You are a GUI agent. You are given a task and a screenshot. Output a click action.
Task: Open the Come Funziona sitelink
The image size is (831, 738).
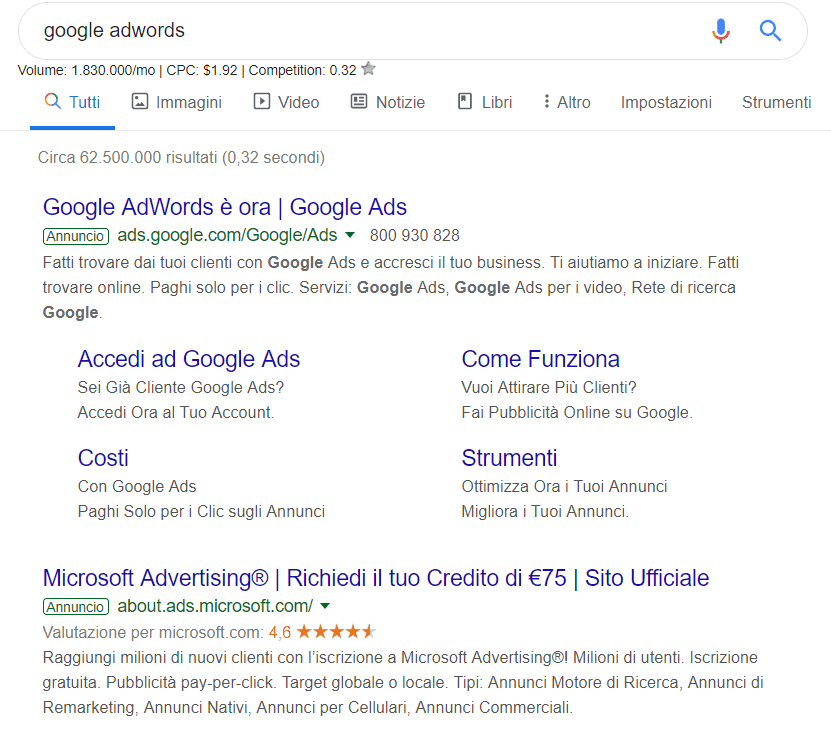[541, 359]
